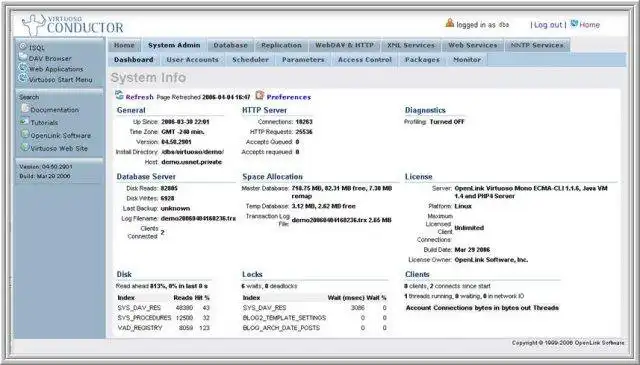The width and height of the screenshot is (640, 365).
Task: Click the Virtuoso Start Menu icon
Action: click(x=23, y=78)
